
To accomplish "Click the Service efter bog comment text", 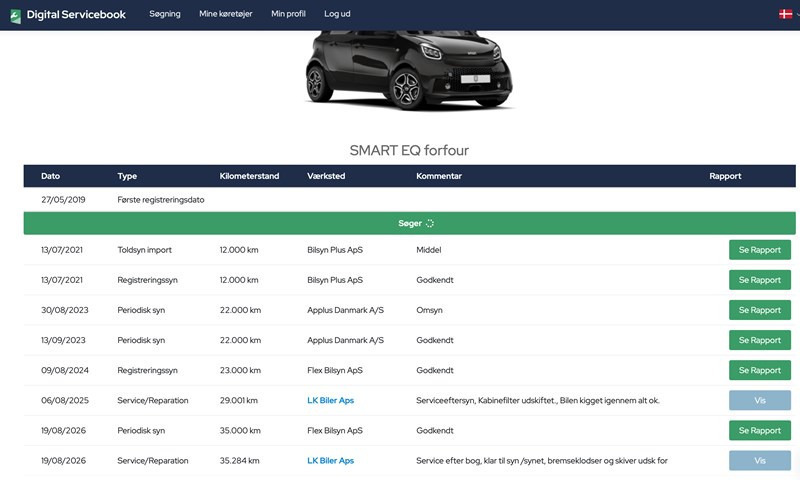I will [x=542, y=461].
